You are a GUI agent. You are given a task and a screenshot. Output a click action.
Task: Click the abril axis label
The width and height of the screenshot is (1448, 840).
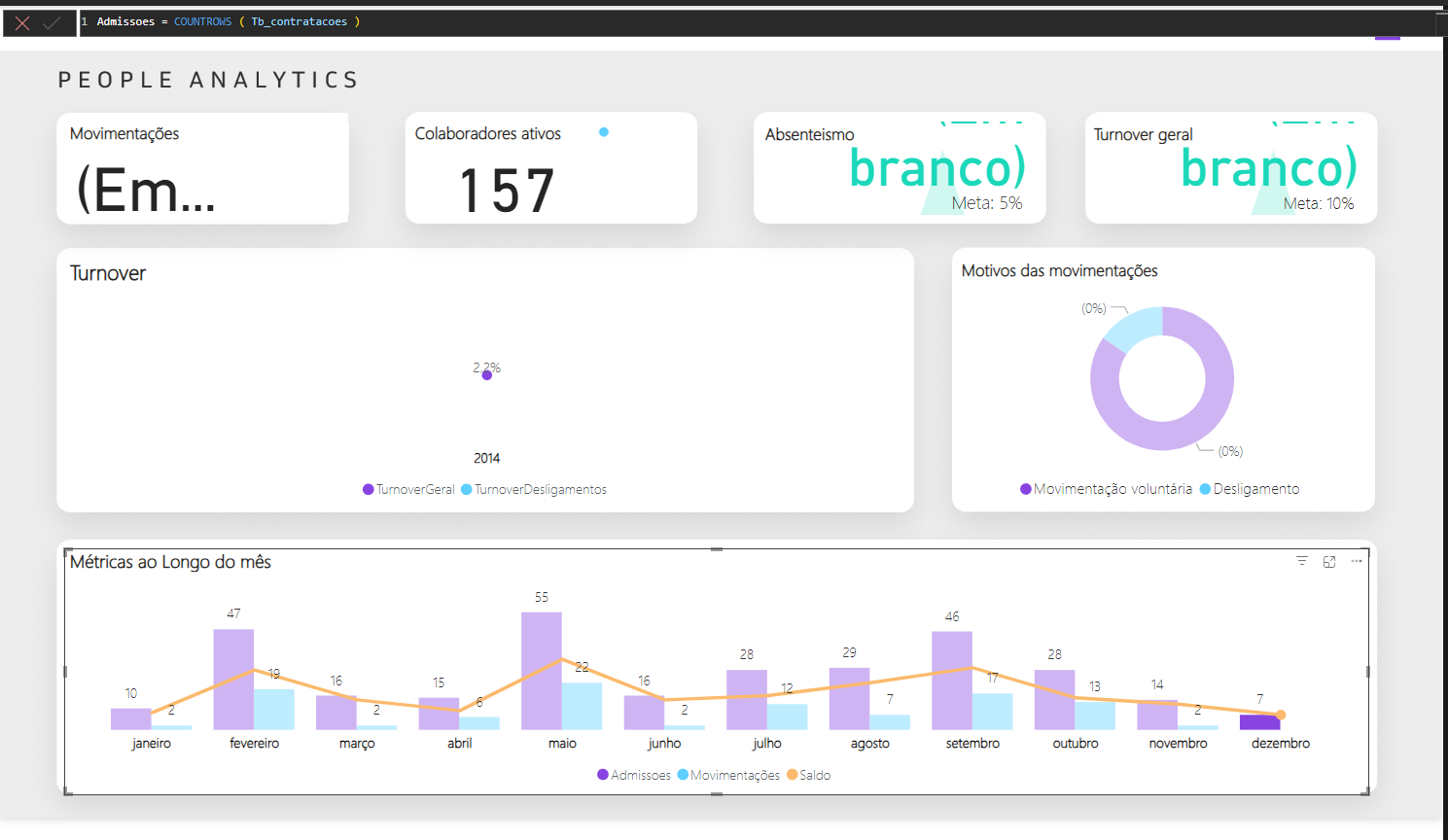[x=460, y=743]
